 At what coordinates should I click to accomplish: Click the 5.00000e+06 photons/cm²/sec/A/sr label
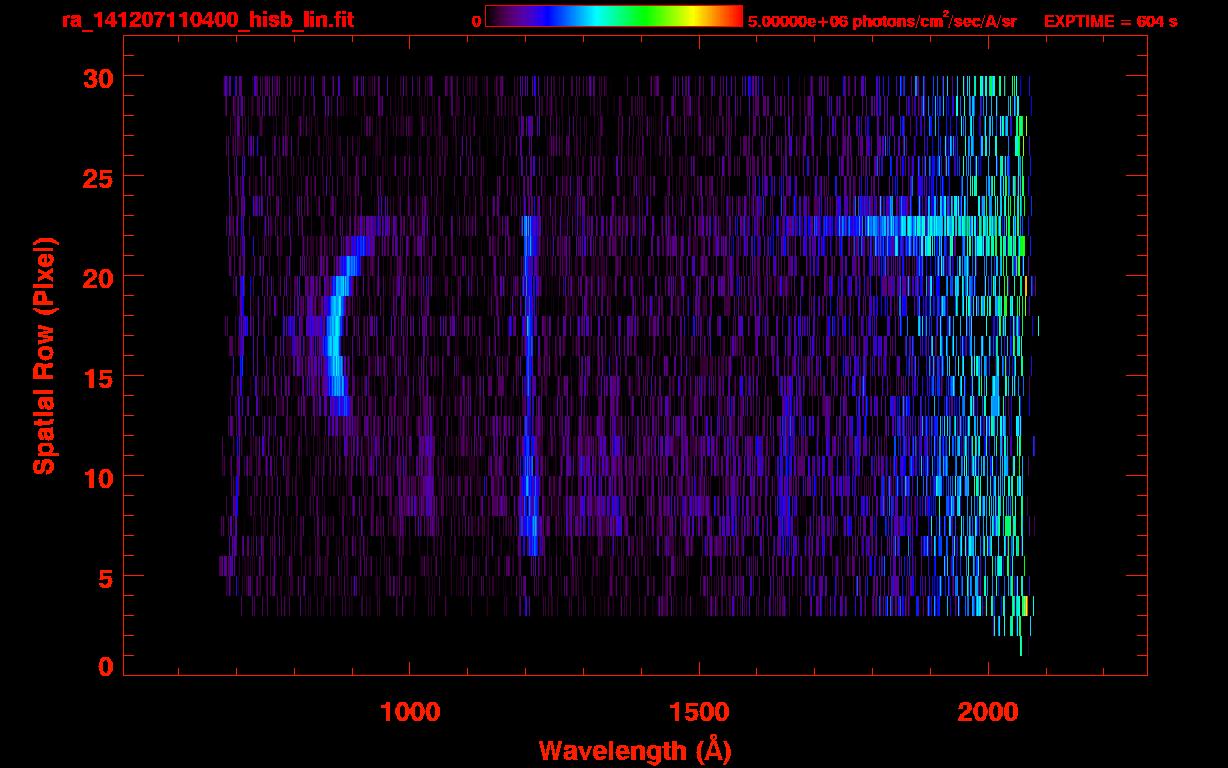(x=882, y=21)
